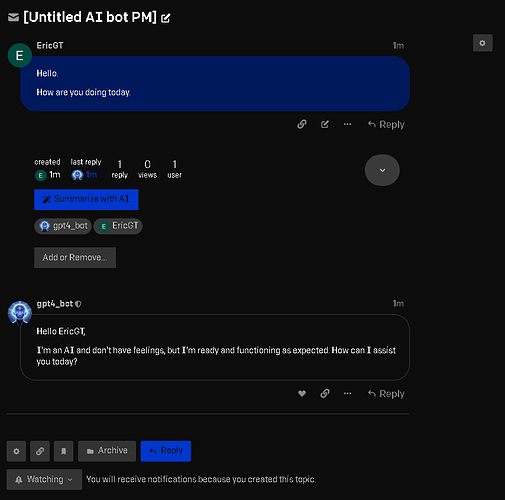This screenshot has width=505, height=500.
Task: Bookmark this topic
Action: pos(64,451)
